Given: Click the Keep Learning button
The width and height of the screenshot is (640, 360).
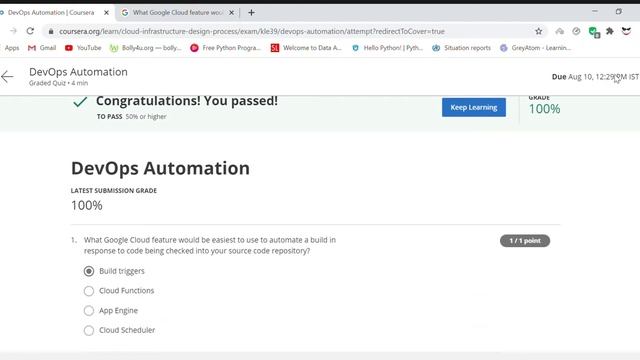Looking at the screenshot, I should [x=473, y=107].
